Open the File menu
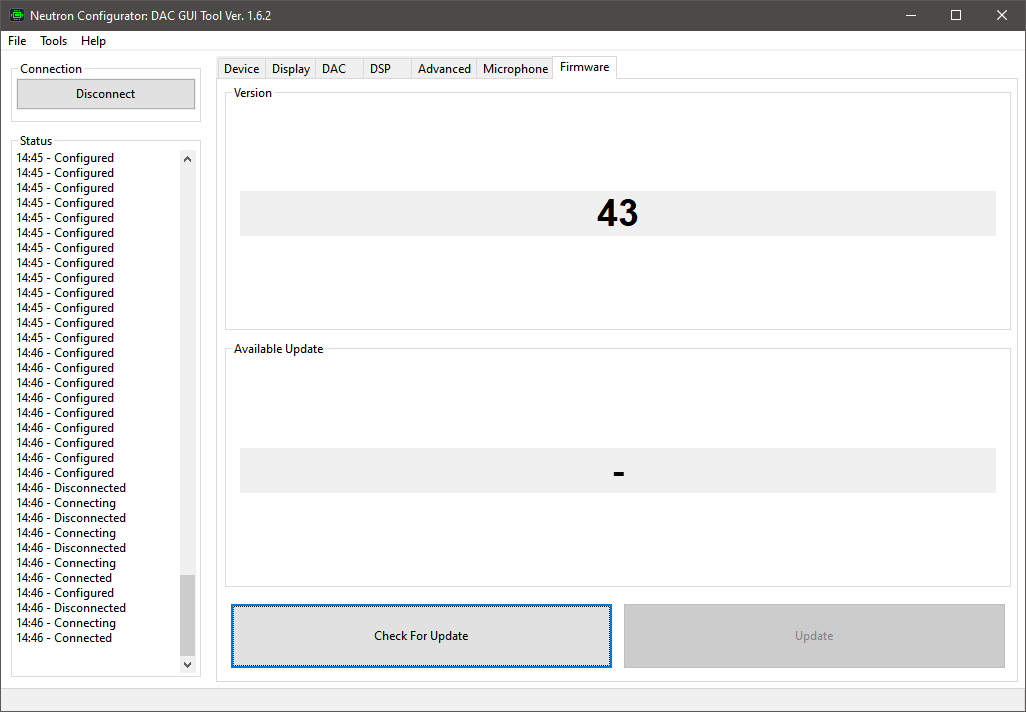1026x712 pixels. 17,41
